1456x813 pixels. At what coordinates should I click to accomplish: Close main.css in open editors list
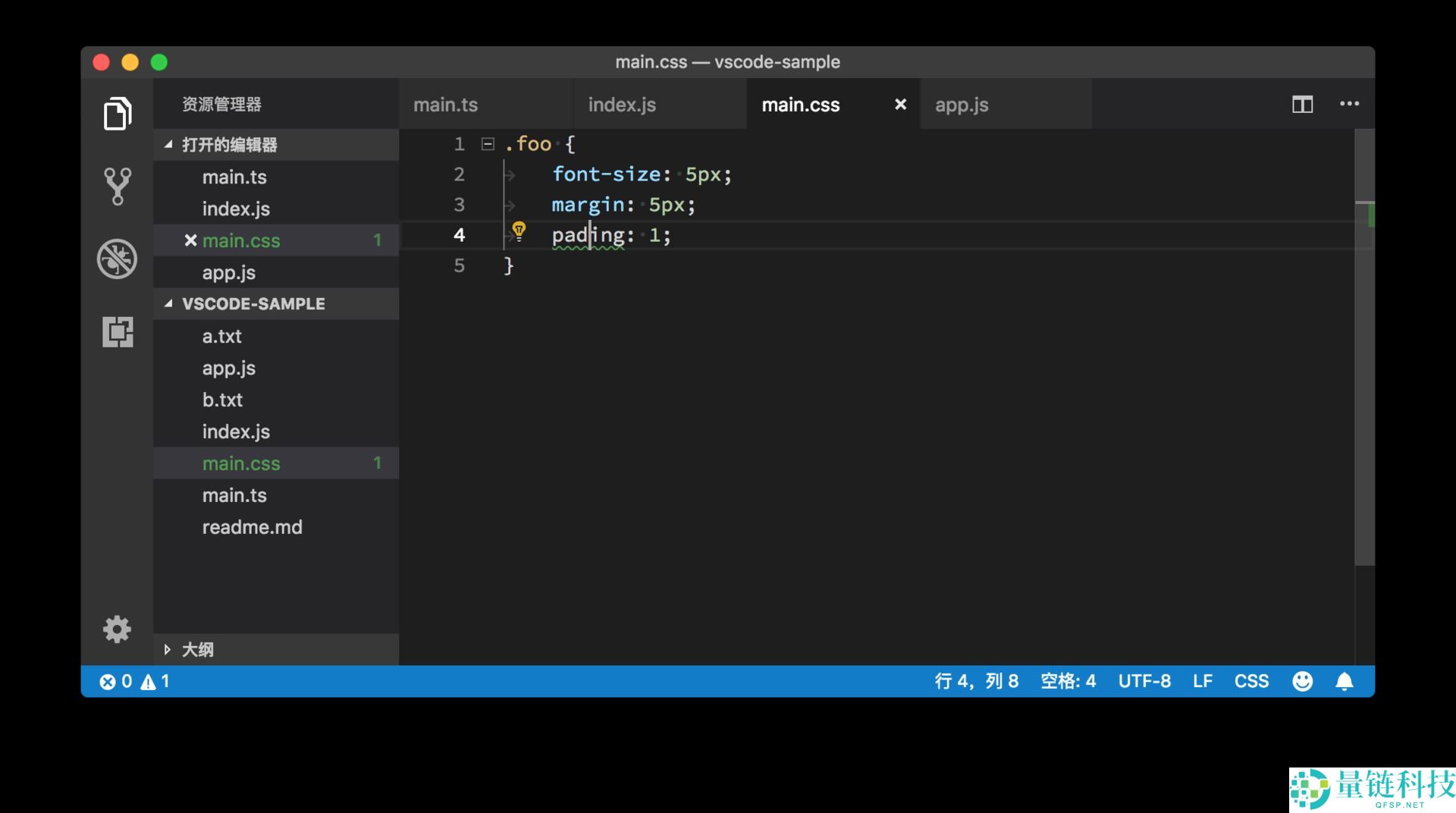point(190,240)
